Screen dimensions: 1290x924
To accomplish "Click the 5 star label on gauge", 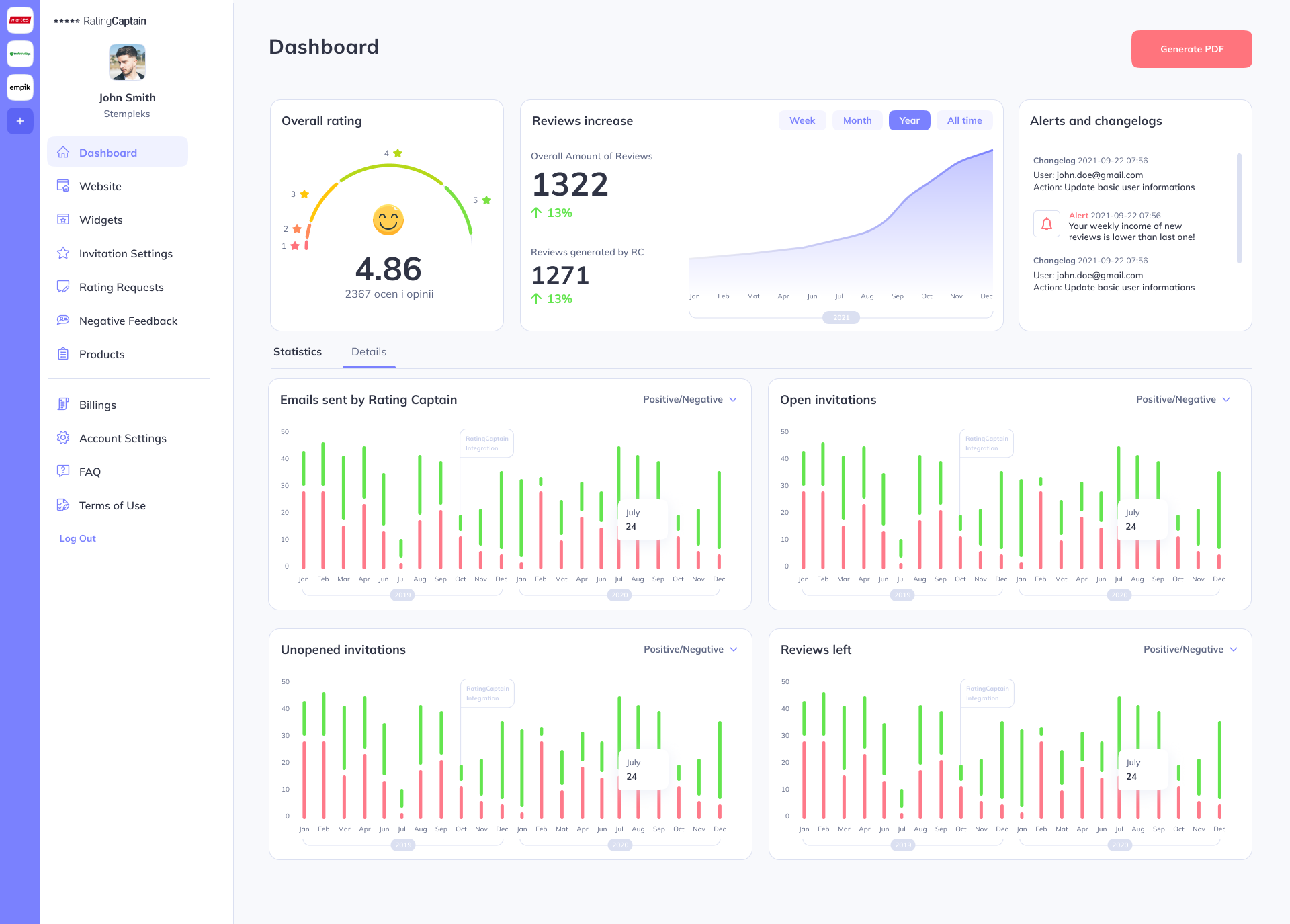I will pos(482,200).
